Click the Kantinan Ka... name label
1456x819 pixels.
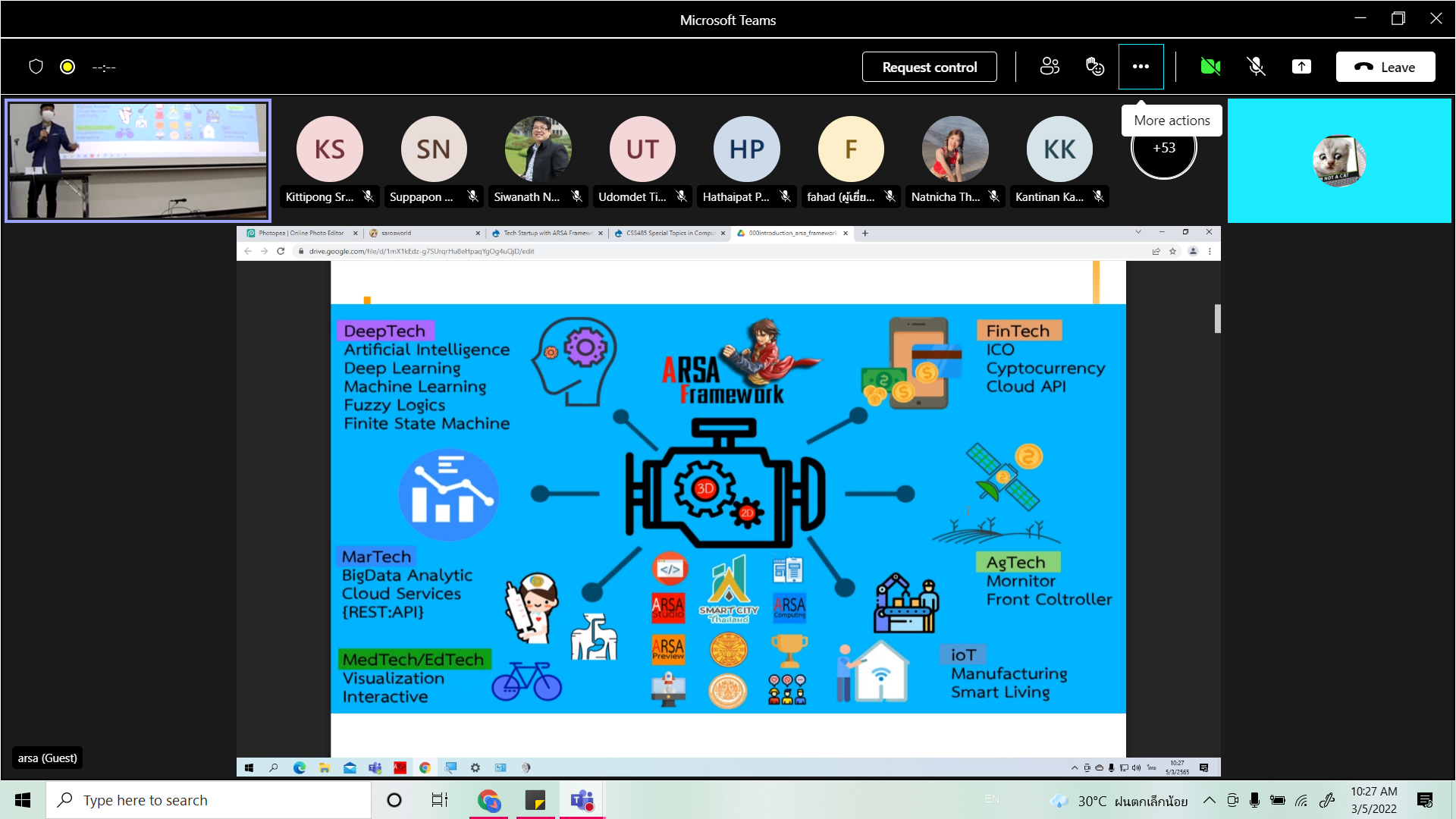[x=1049, y=197]
